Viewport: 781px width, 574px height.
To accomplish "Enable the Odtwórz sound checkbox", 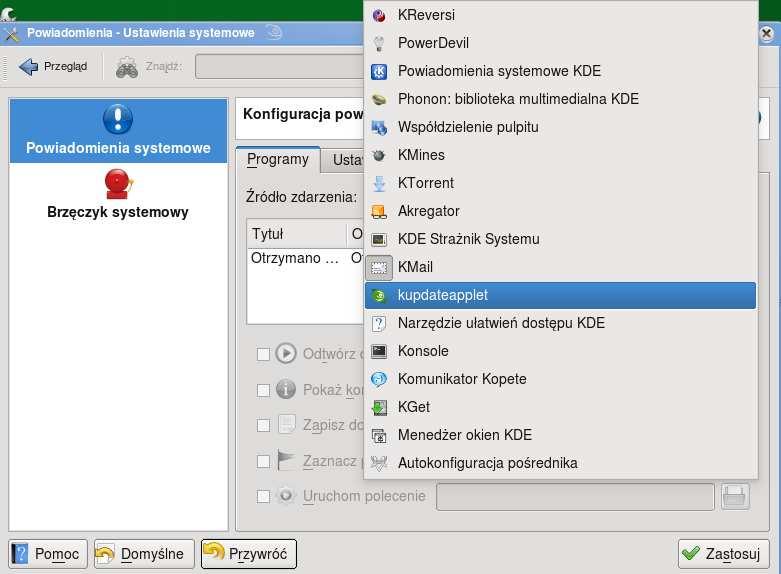I will click(263, 354).
